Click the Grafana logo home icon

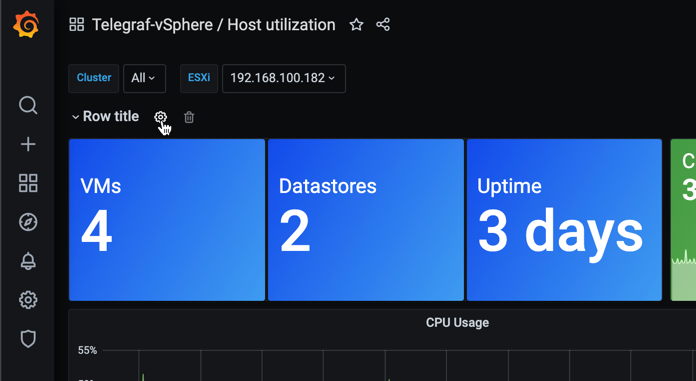coord(26,24)
